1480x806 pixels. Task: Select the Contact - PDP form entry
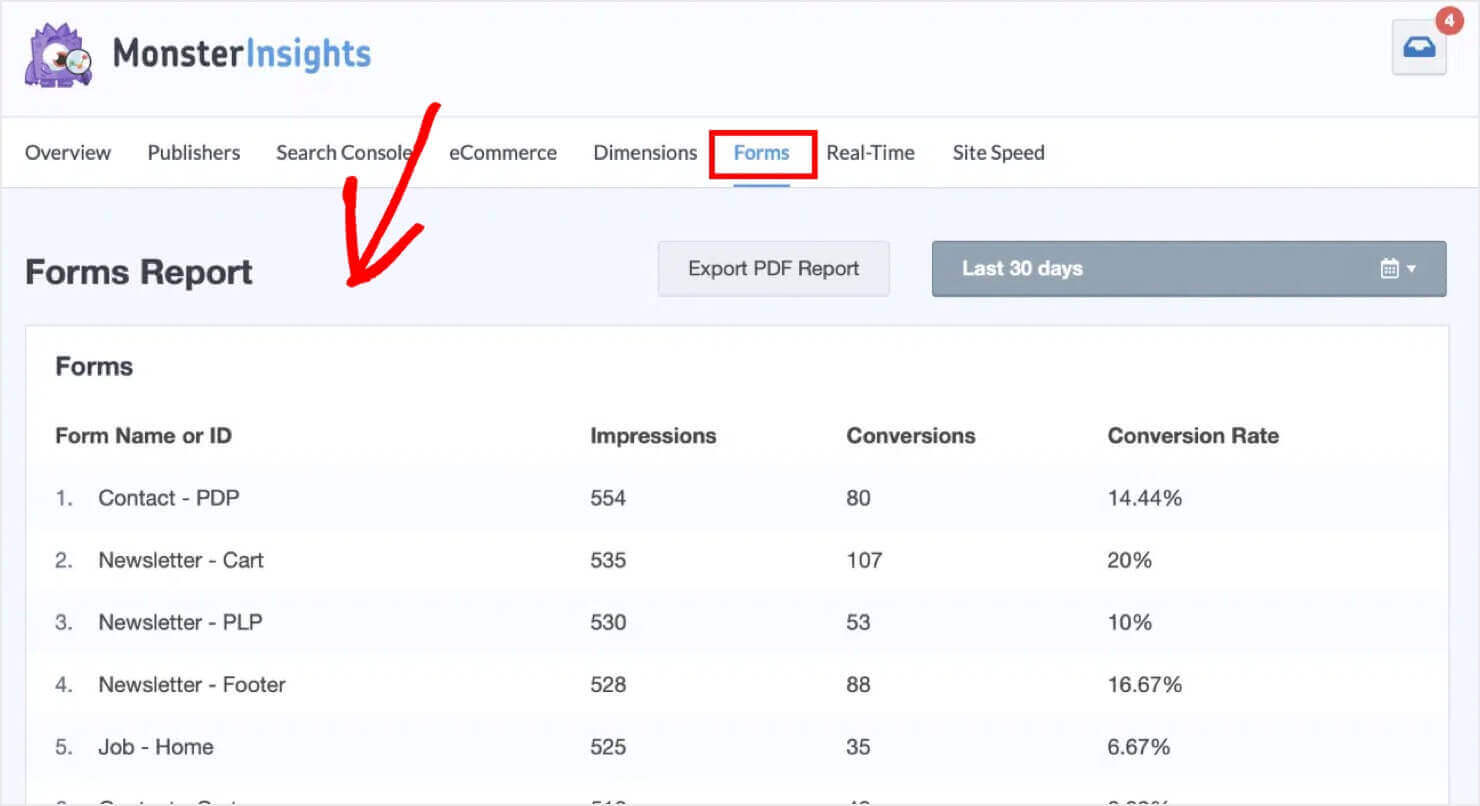(168, 497)
